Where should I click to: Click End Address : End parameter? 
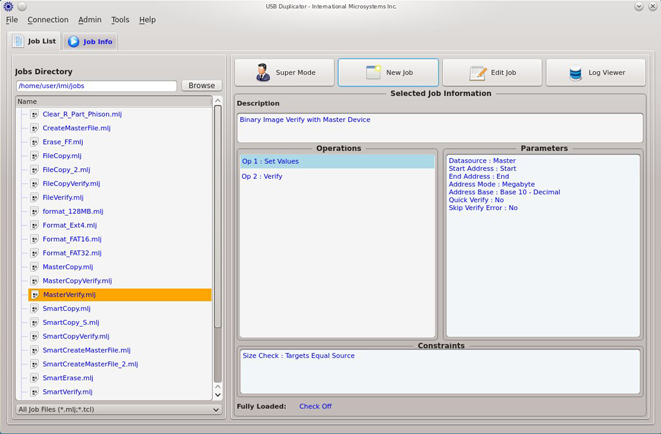tap(478, 177)
